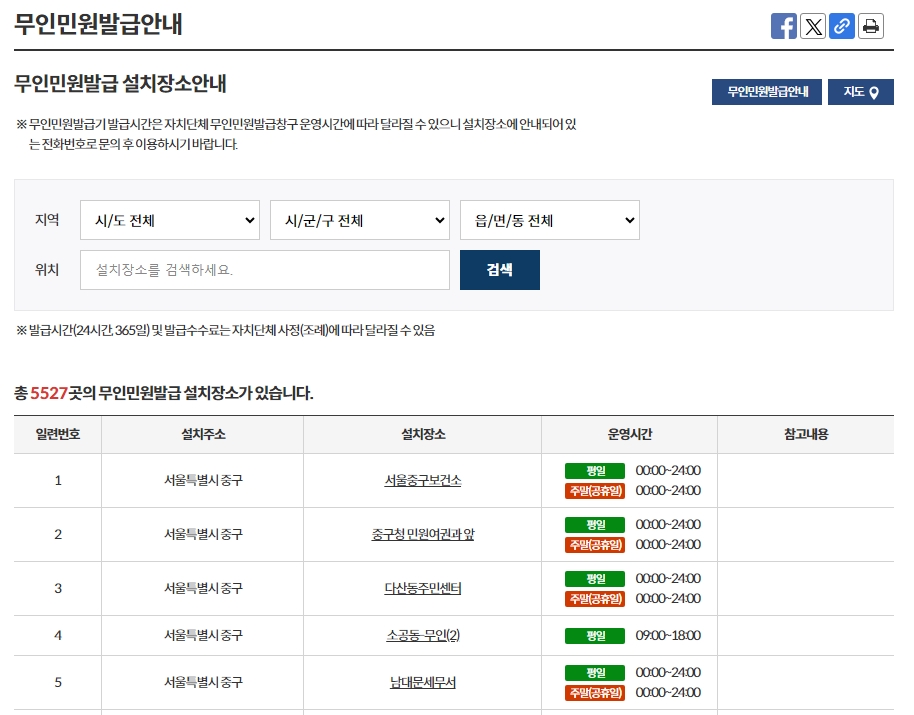Open the 시/도 전체 region dropdown

(x=169, y=220)
